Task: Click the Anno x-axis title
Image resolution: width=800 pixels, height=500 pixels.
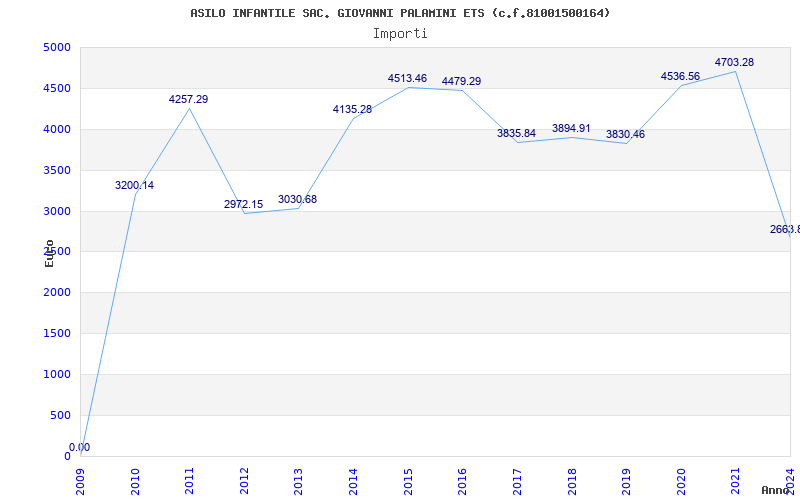Action: 775,490
